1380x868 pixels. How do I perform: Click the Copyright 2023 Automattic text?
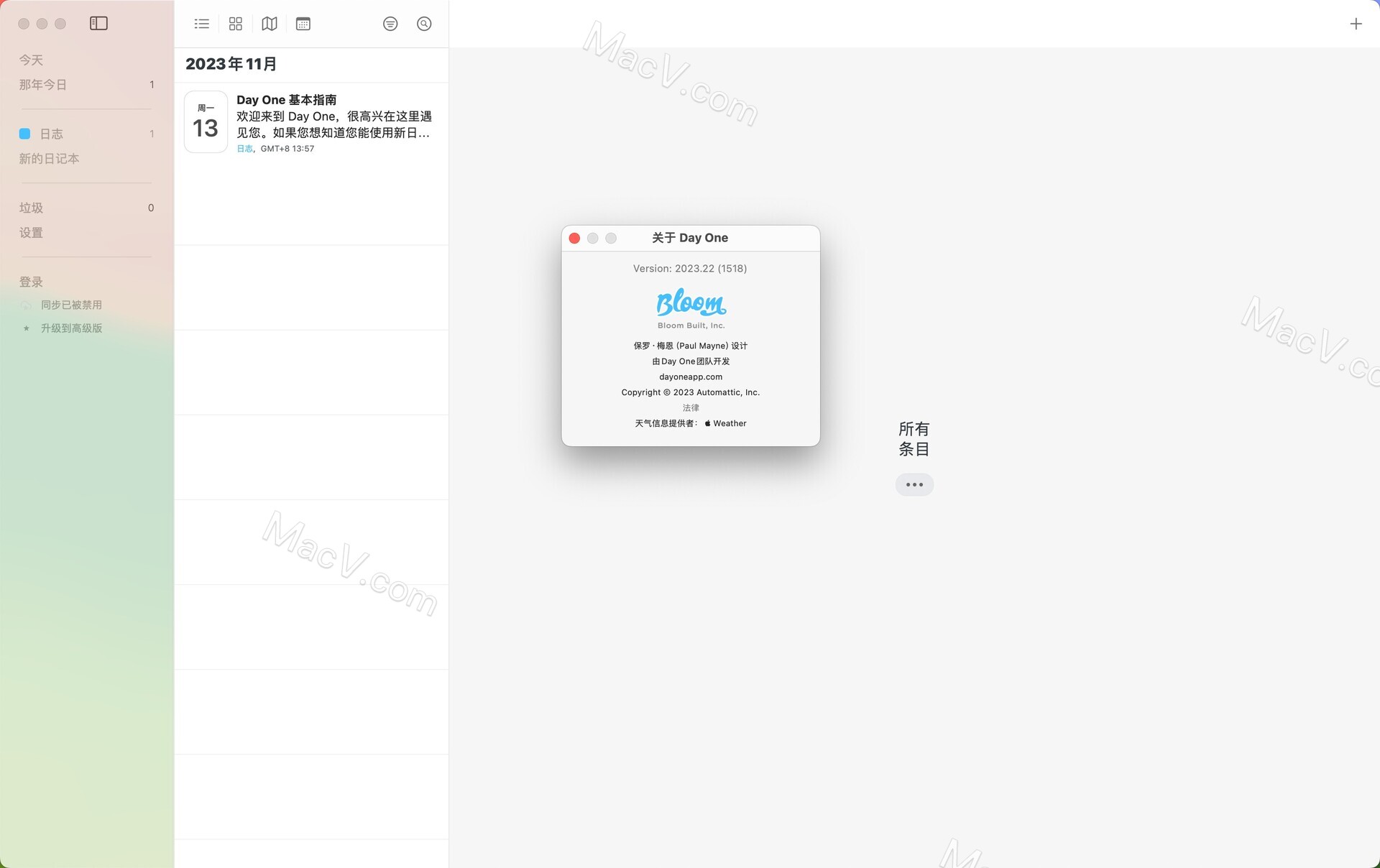tap(691, 392)
